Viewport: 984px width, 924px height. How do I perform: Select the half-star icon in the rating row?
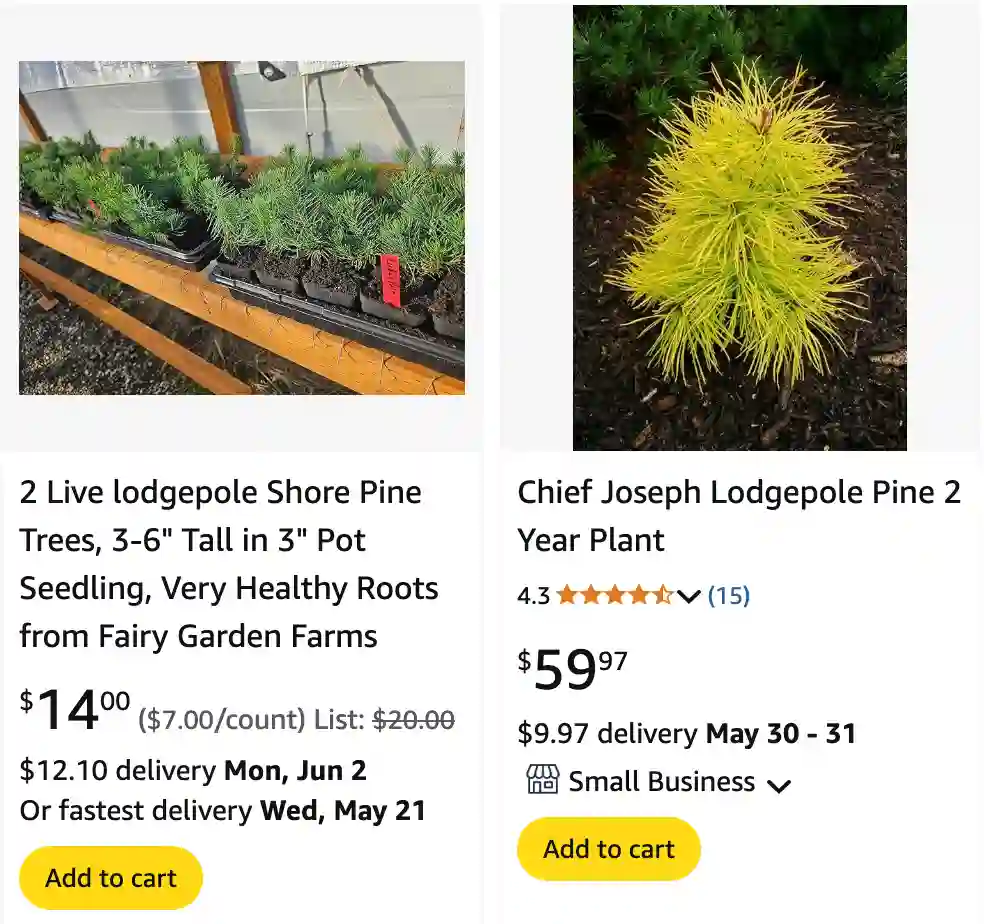[662, 595]
